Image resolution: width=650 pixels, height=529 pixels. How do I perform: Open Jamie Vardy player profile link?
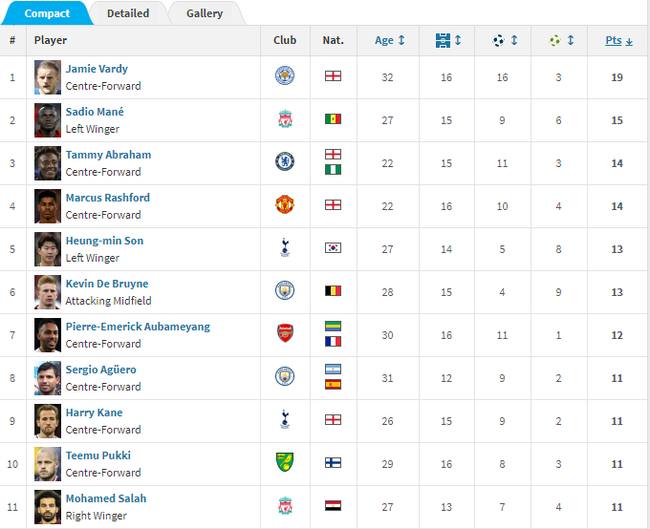96,69
